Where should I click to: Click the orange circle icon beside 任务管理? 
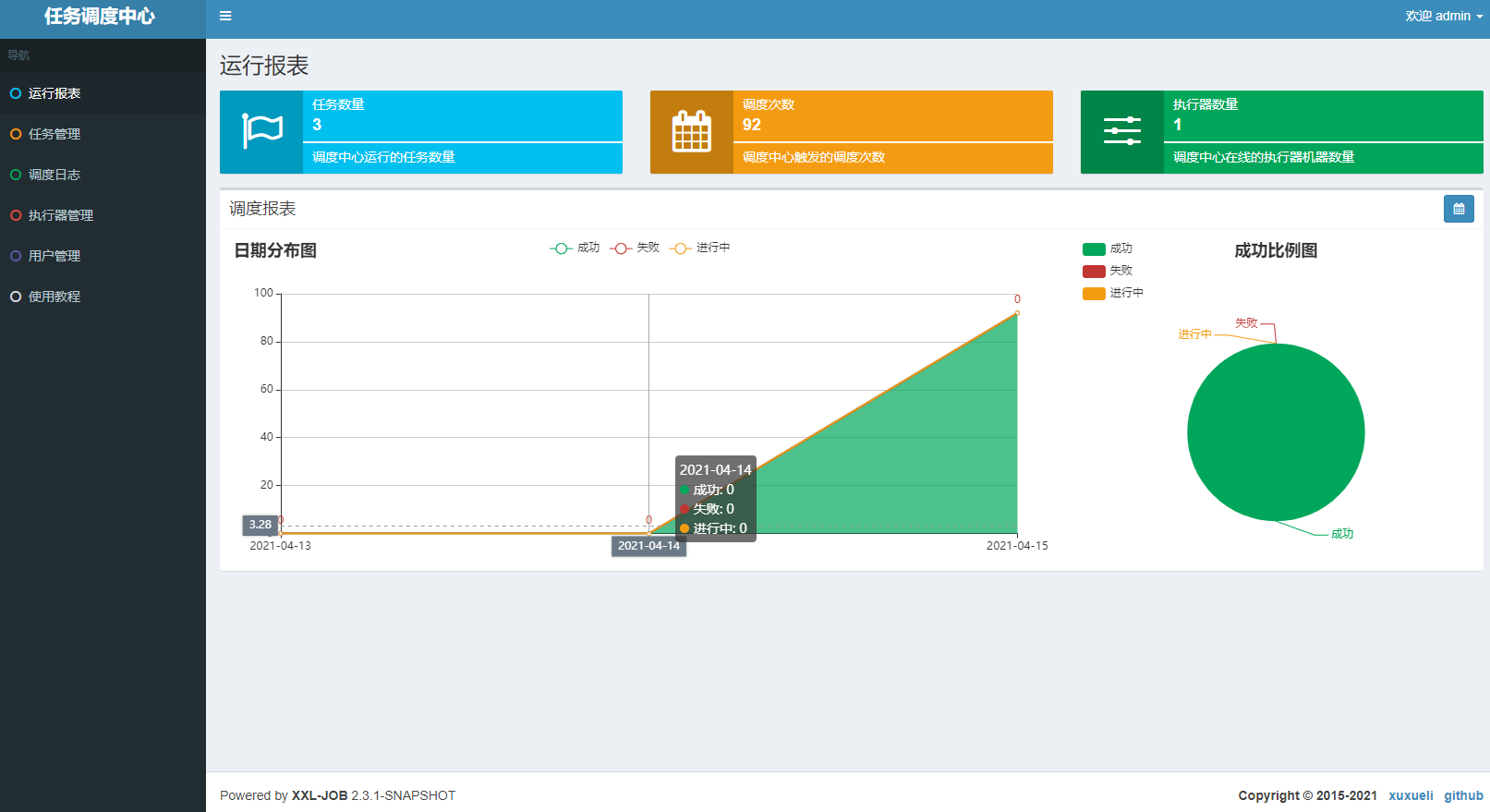coord(16,134)
